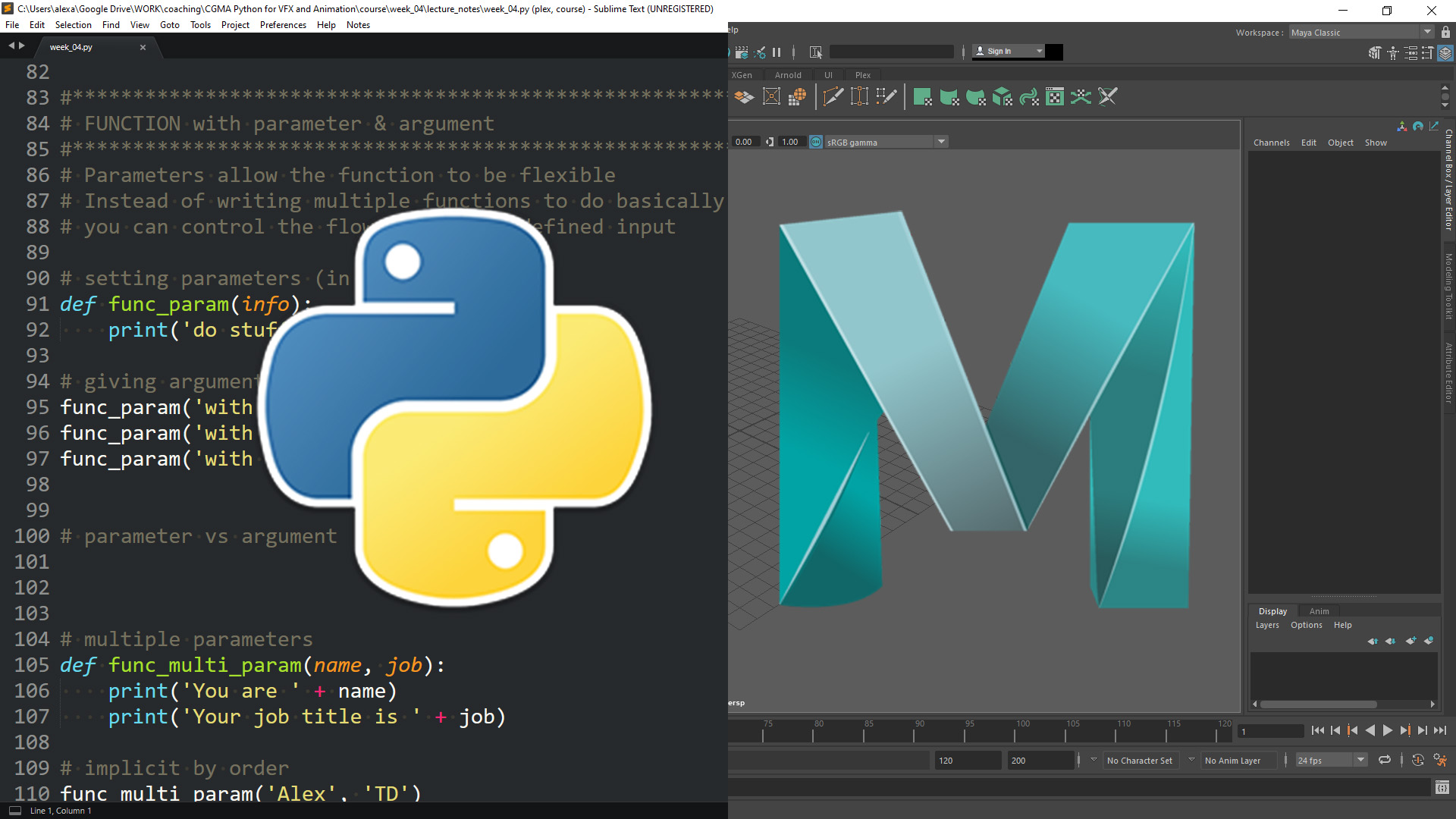Toggle workspace lock icon
Screen dimensions: 1456x819
click(x=1445, y=33)
